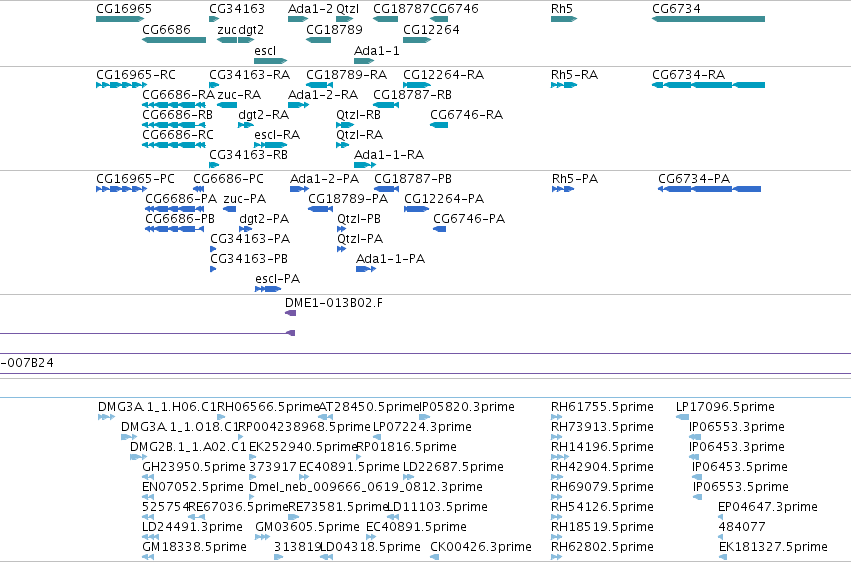The width and height of the screenshot is (851, 562).
Task: Select transcript label CG6686-RC
Action: [178, 135]
